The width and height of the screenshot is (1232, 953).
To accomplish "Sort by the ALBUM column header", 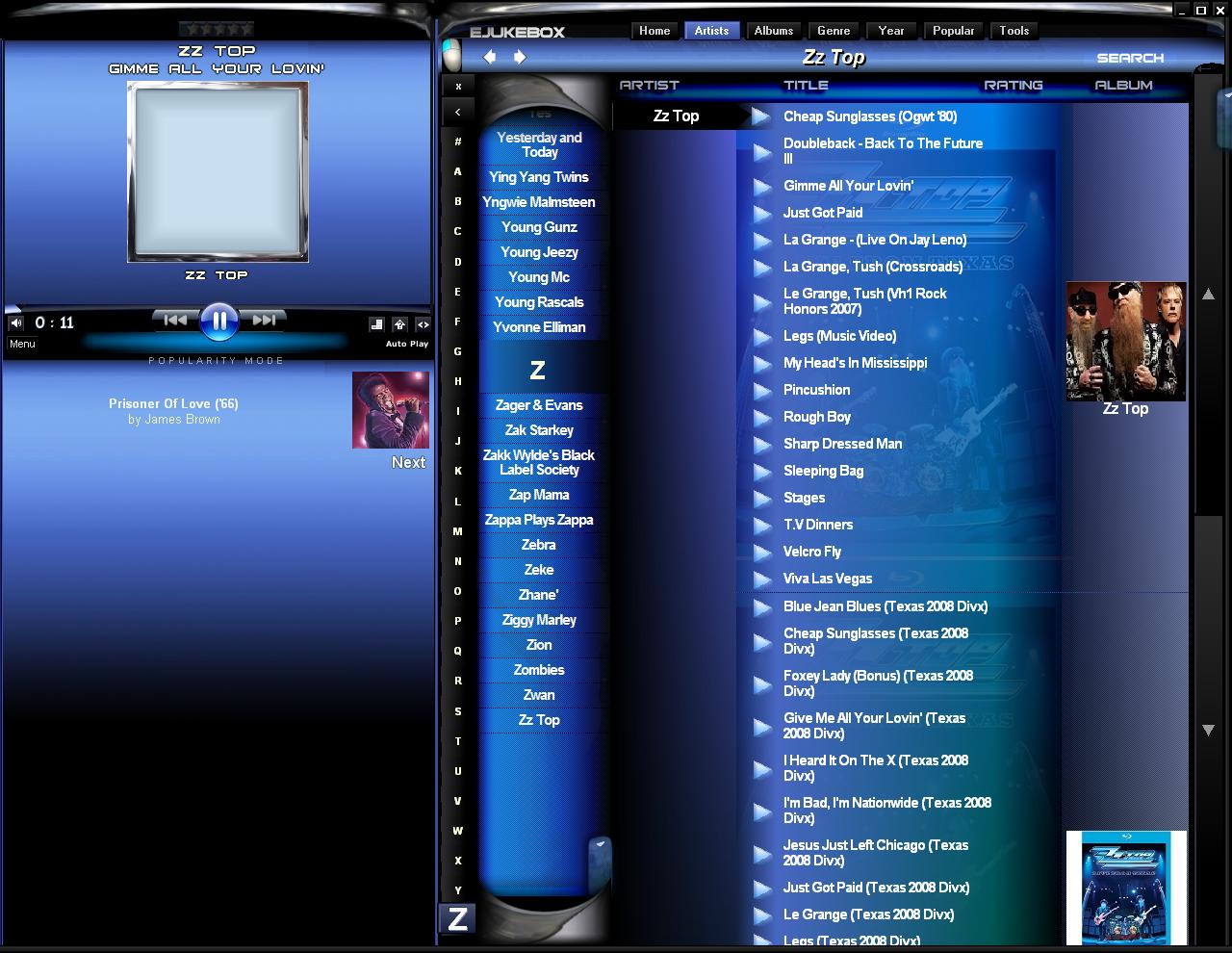I will coord(1123,85).
